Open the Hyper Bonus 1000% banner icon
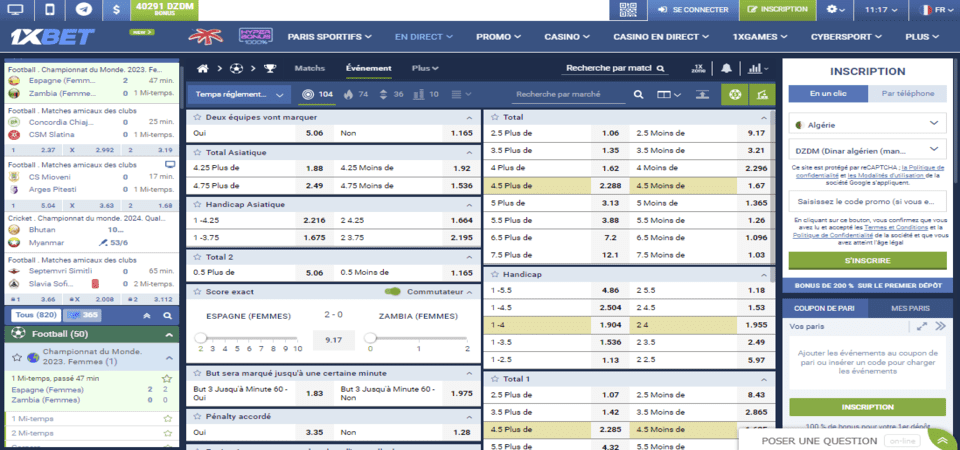This screenshot has height=450, width=960. (255, 36)
